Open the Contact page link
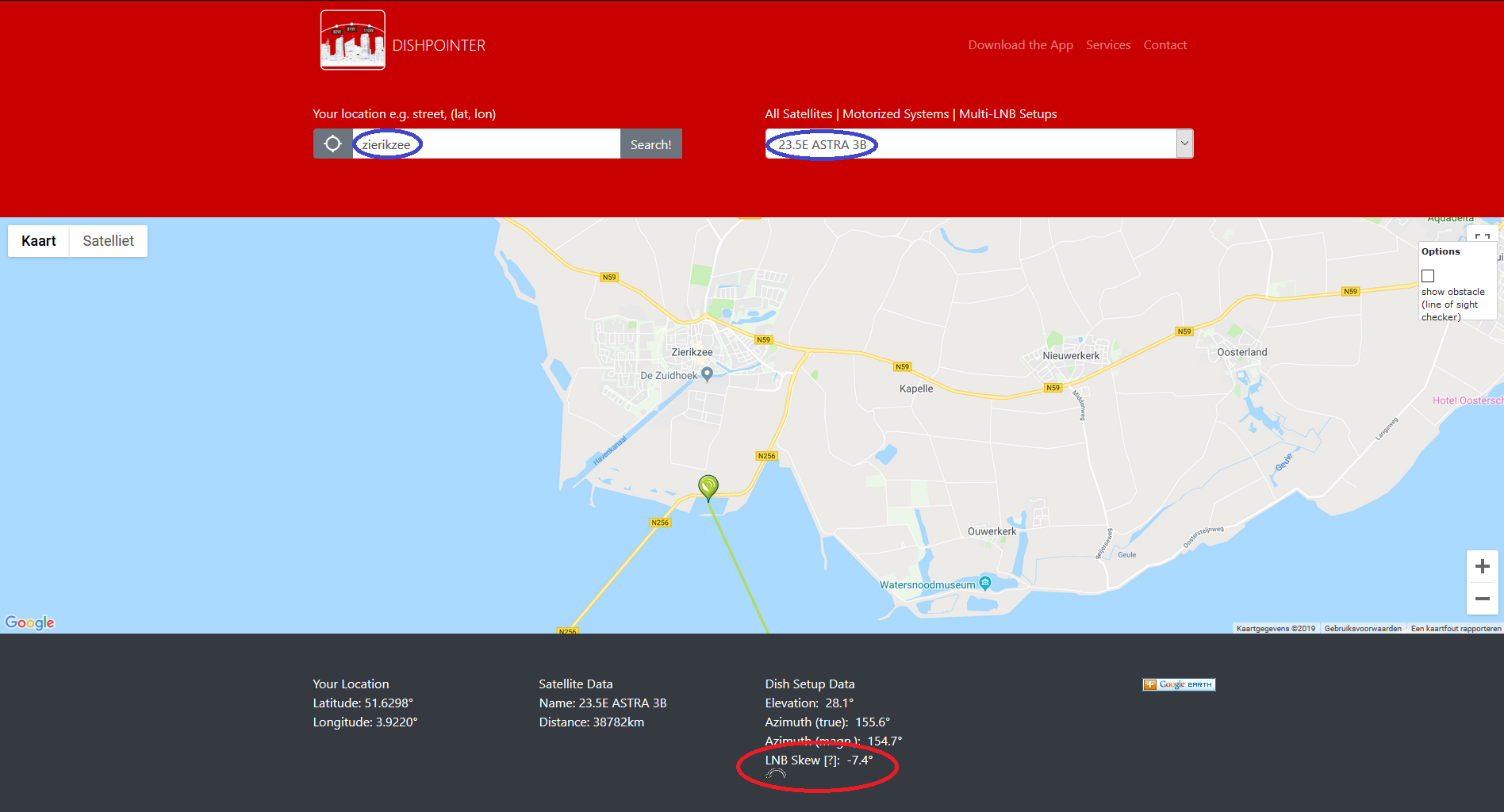 [1165, 45]
